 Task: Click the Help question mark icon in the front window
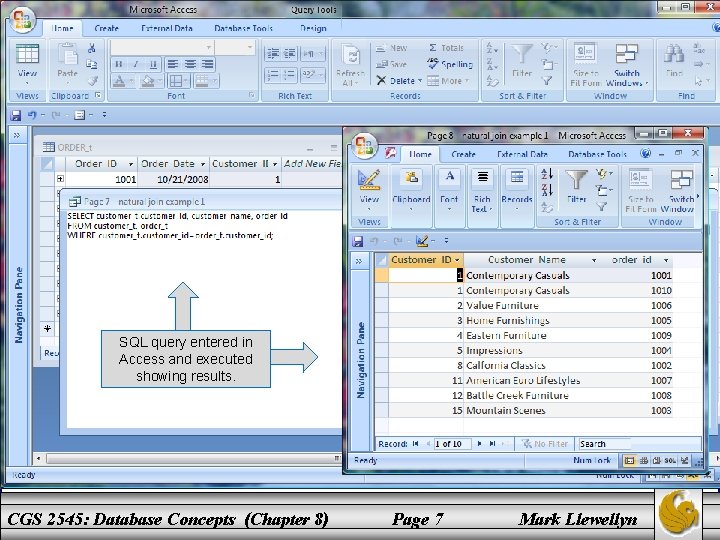[x=646, y=153]
